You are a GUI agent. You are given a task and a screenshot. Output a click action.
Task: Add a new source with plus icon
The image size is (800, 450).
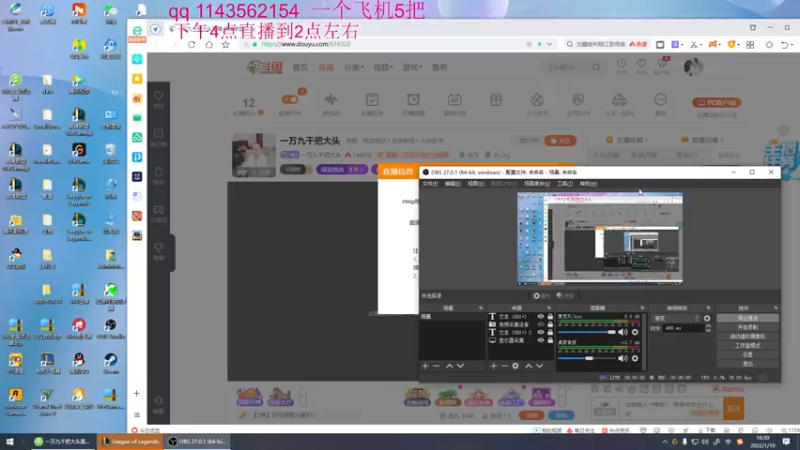pyautogui.click(x=493, y=366)
